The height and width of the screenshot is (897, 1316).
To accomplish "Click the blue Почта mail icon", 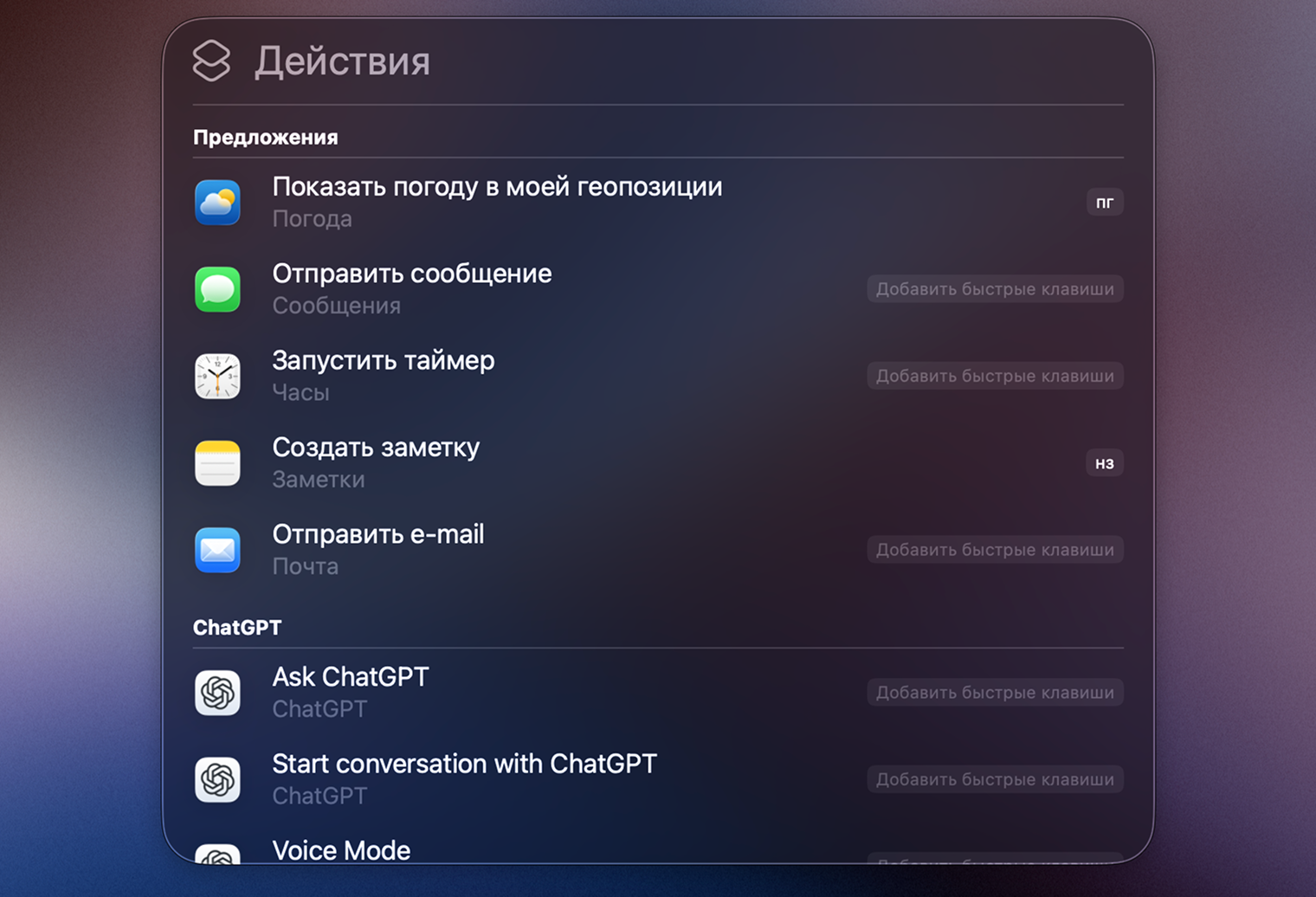I will (x=217, y=550).
